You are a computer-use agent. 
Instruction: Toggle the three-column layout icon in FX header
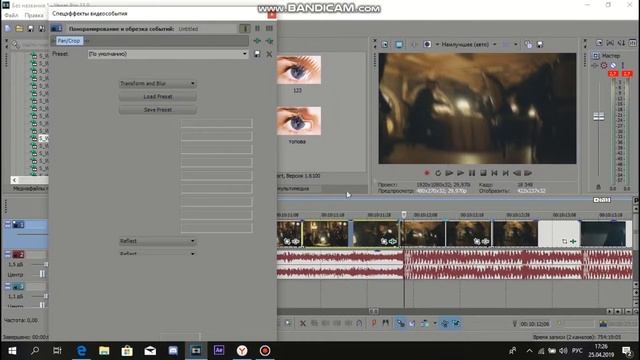coord(269,29)
